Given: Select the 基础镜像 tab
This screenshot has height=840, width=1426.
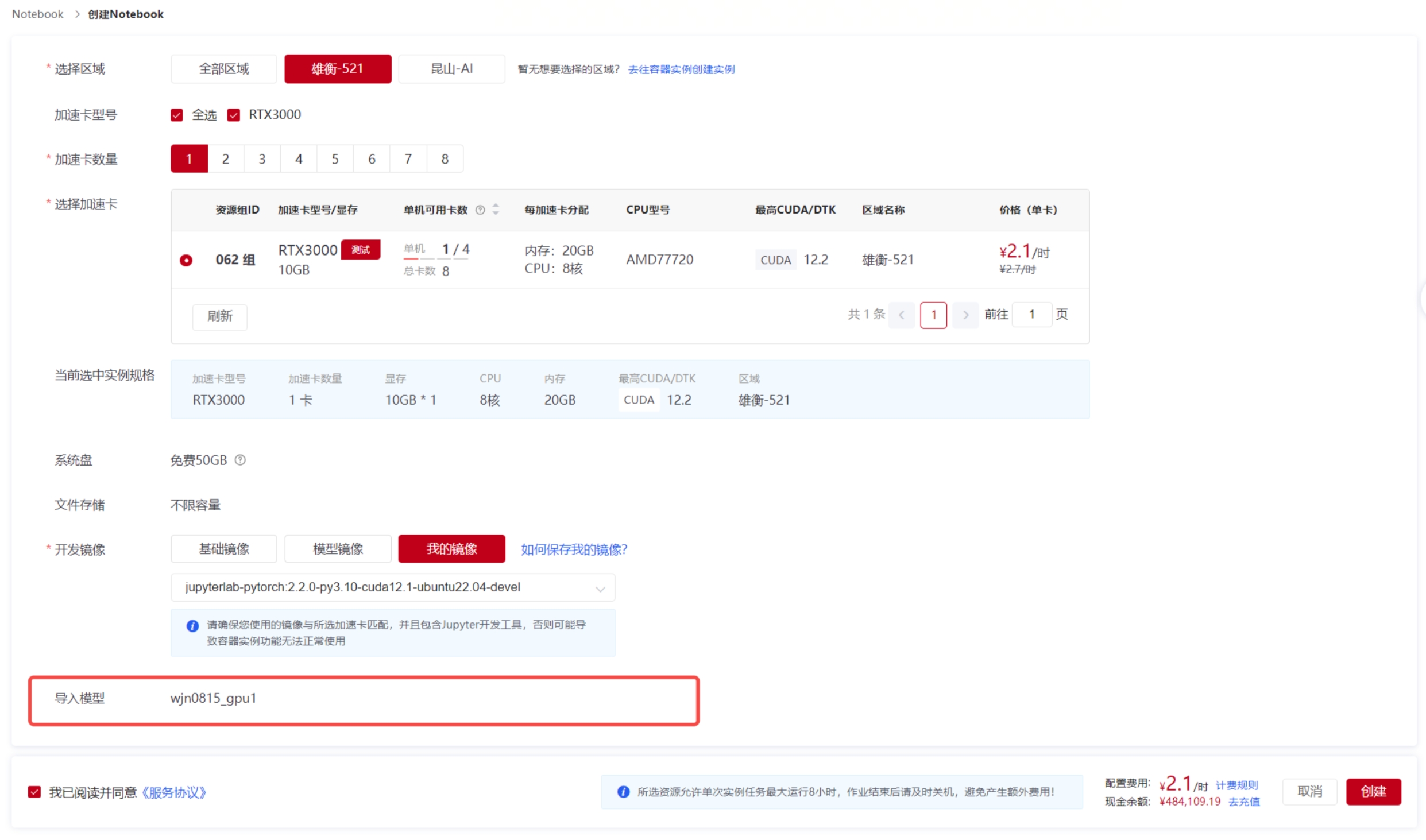Looking at the screenshot, I should pos(223,549).
